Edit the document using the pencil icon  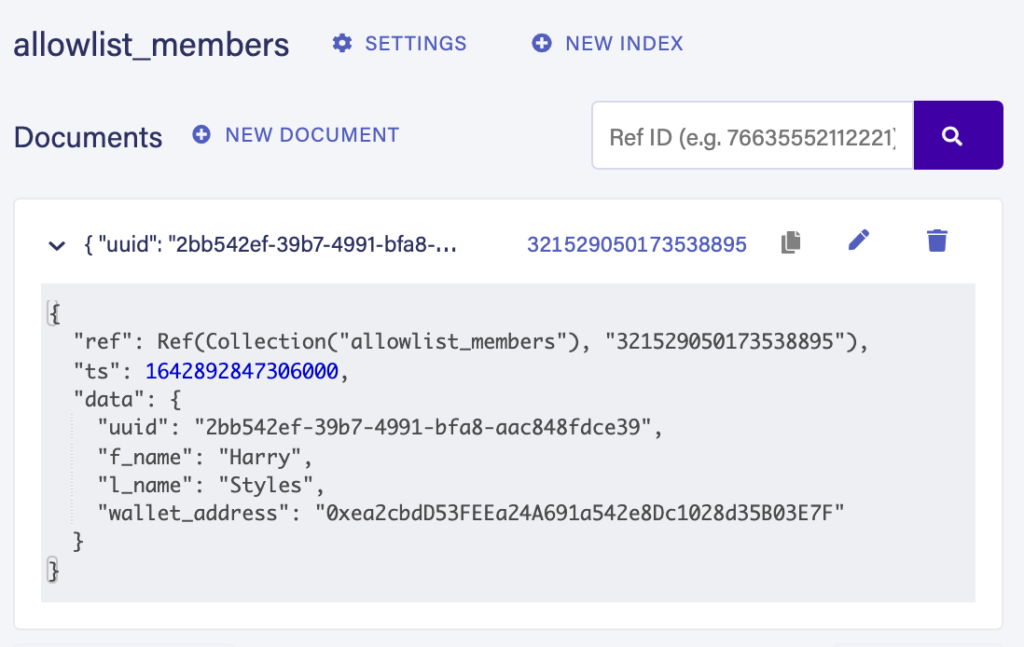[x=859, y=241]
